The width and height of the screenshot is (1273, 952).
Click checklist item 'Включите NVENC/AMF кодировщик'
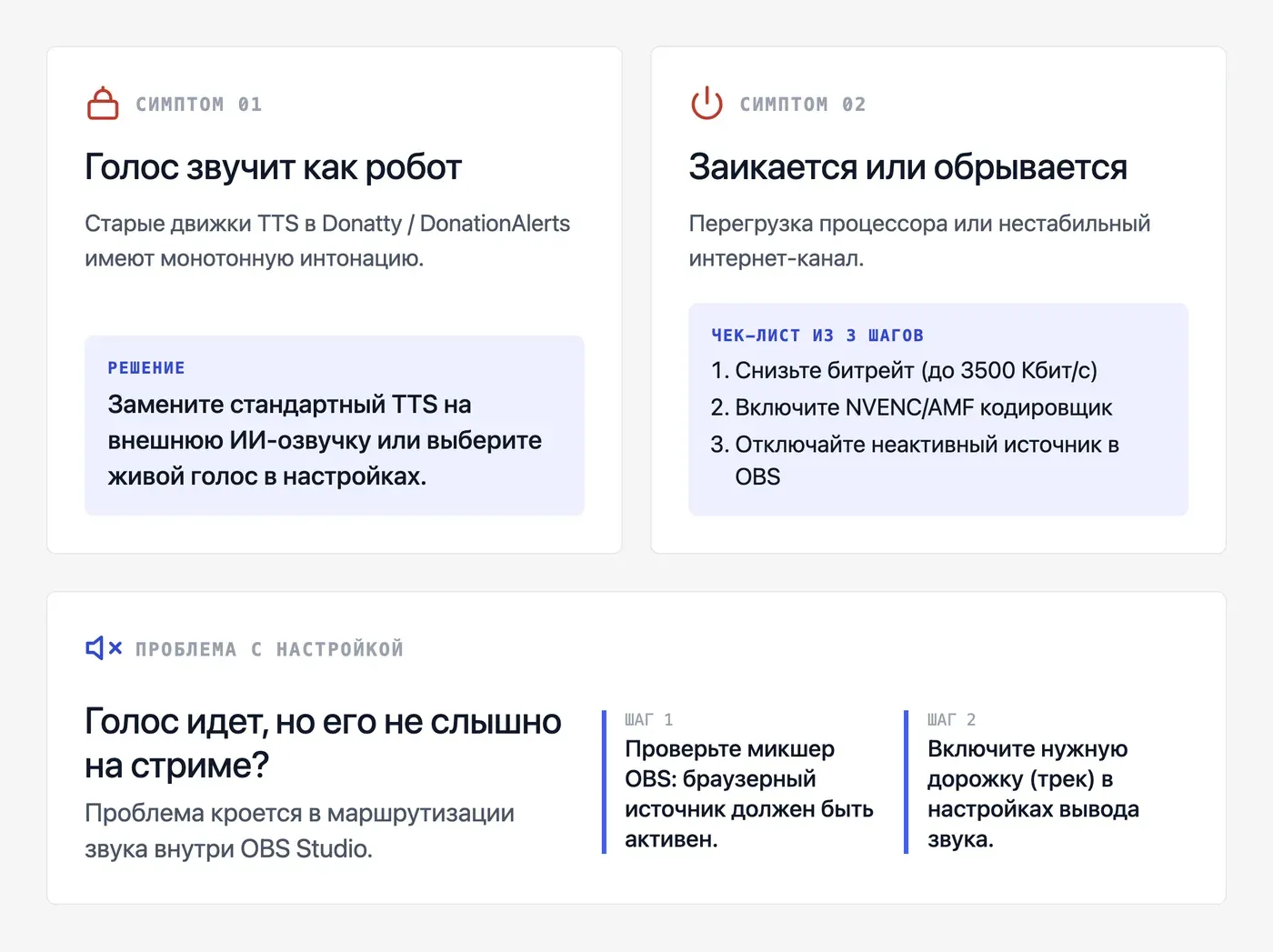pyautogui.click(x=912, y=407)
